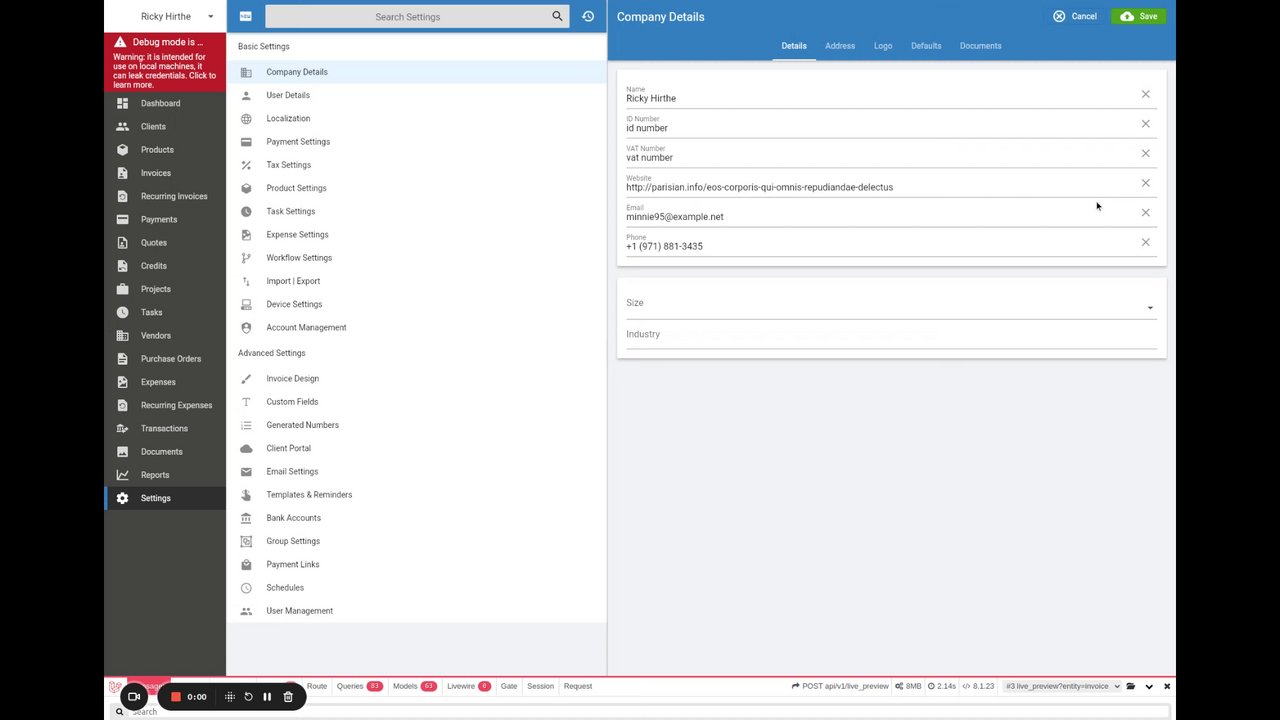
Task: Open the Session tab in debugbar
Action: pos(540,686)
